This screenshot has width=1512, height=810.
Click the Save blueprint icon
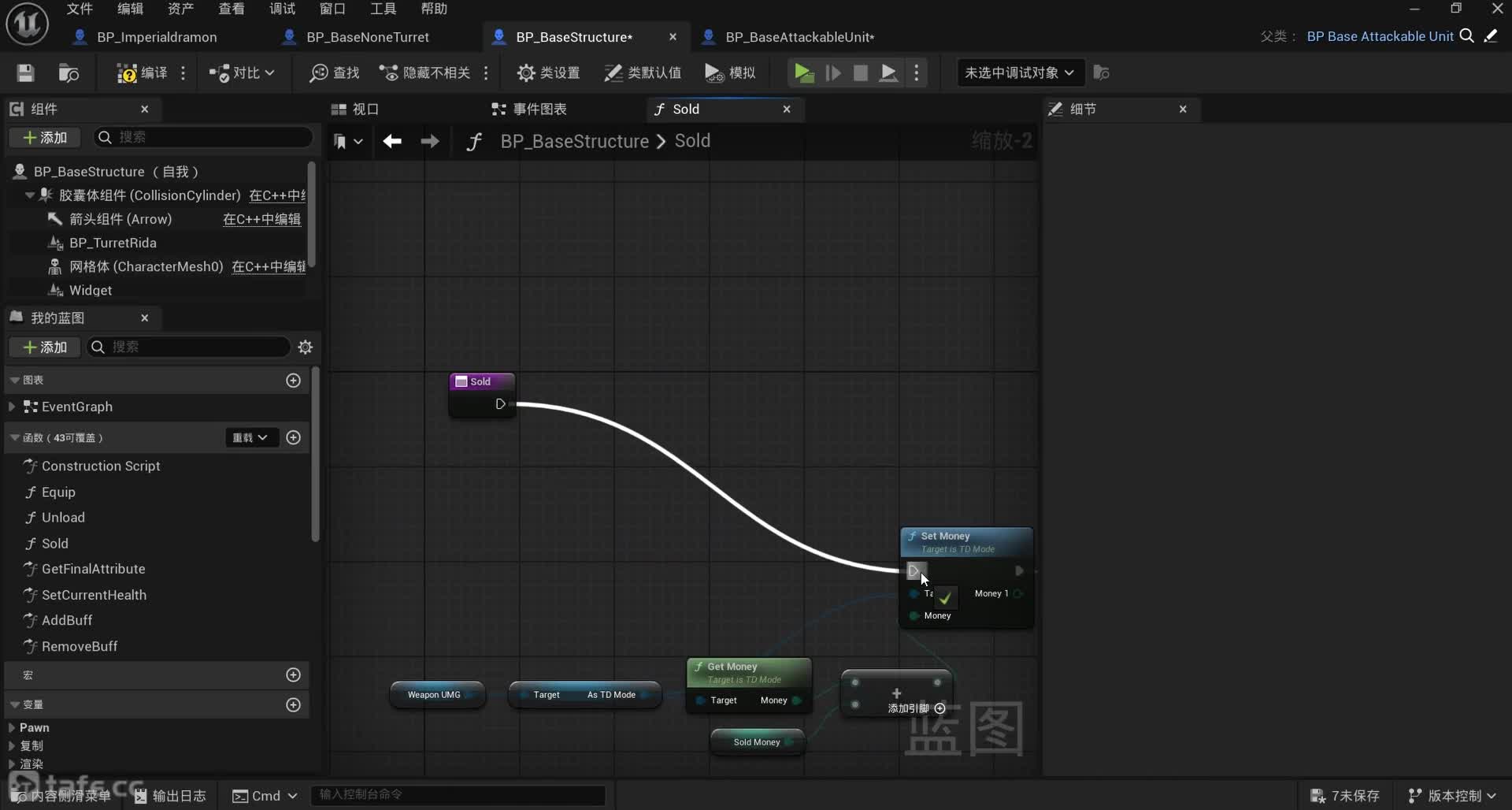[25, 73]
